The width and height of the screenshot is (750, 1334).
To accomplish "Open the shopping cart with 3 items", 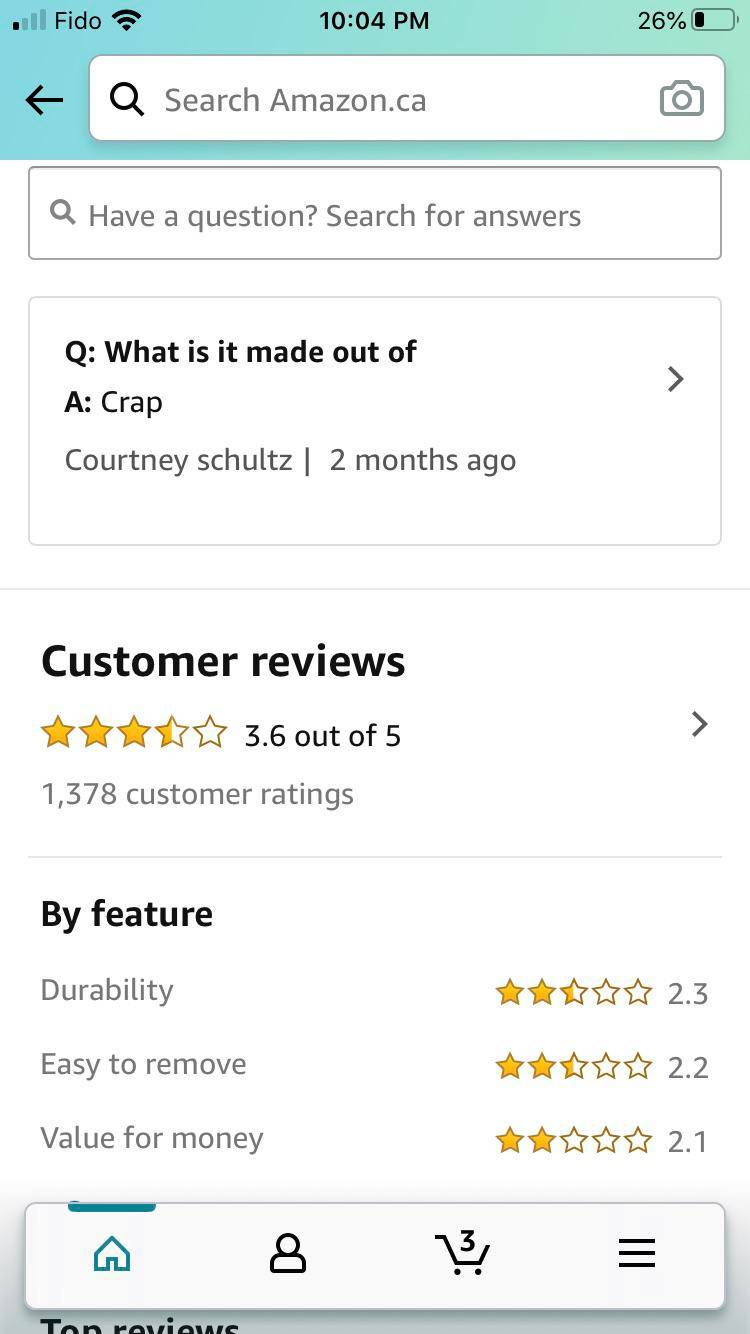I will (462, 1253).
